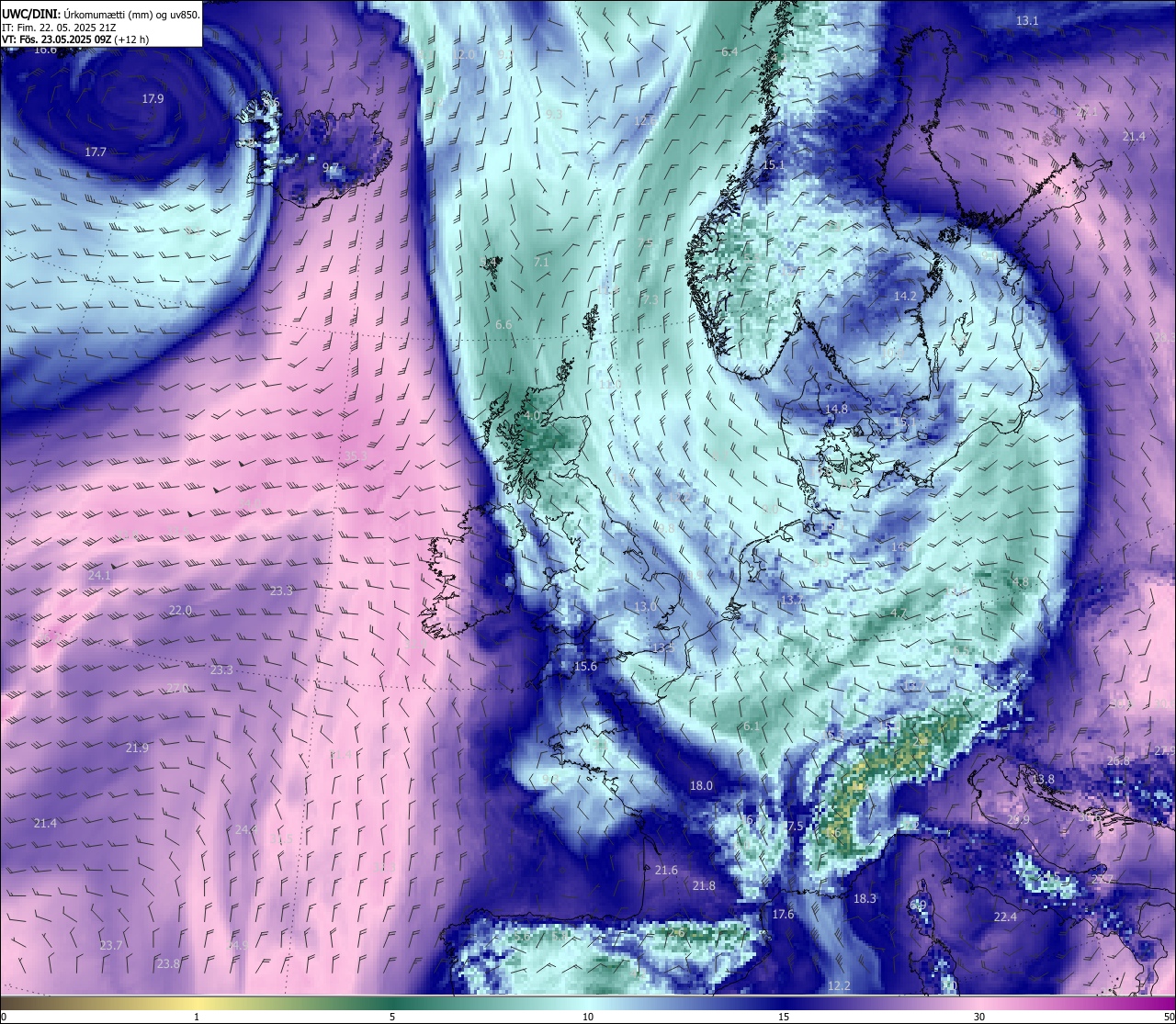Viewport: 1176px width, 1024px height.
Task: Click the 35.3 value label
Action: pyautogui.click(x=356, y=456)
